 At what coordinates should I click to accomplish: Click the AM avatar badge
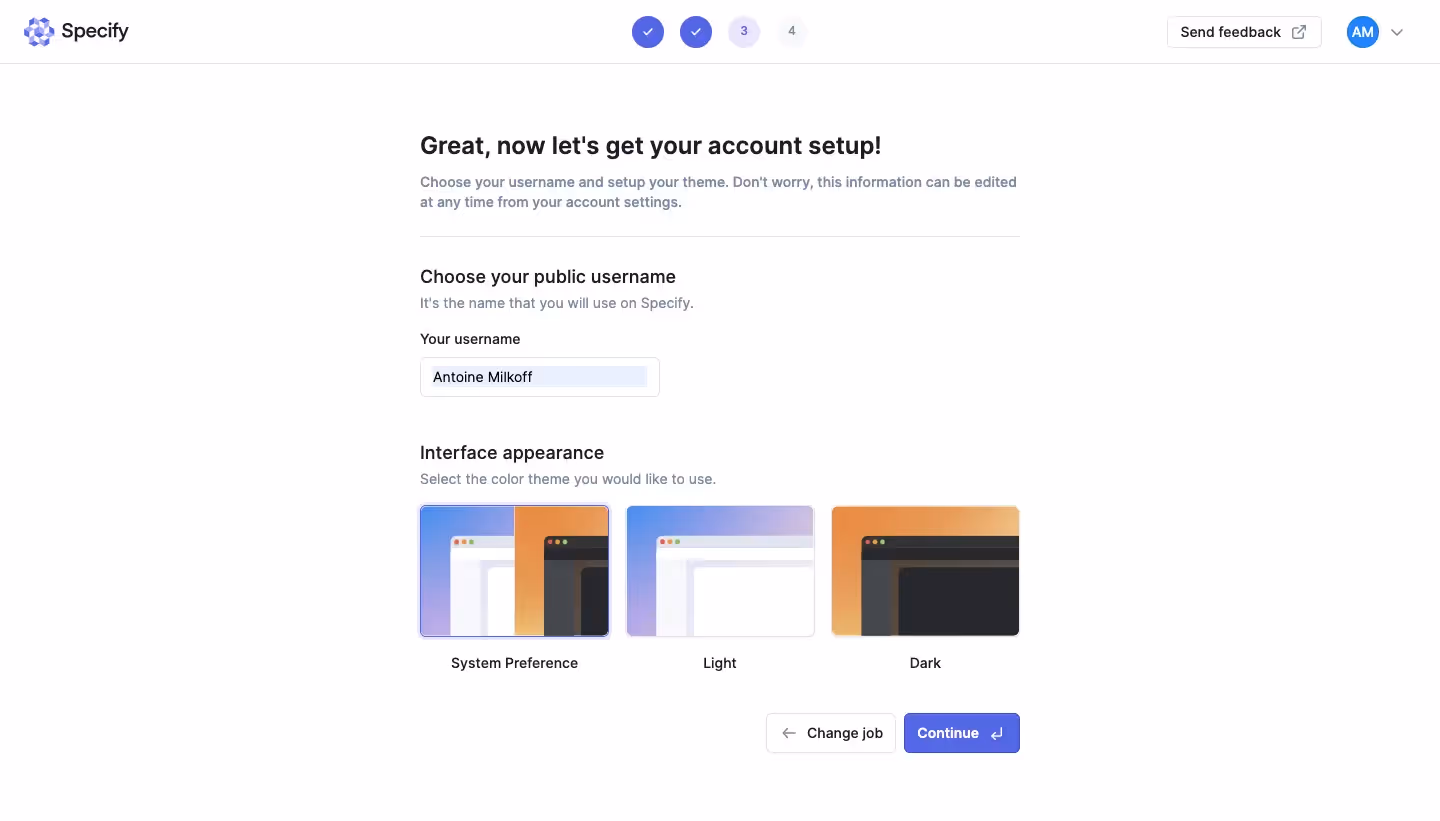1361,31
